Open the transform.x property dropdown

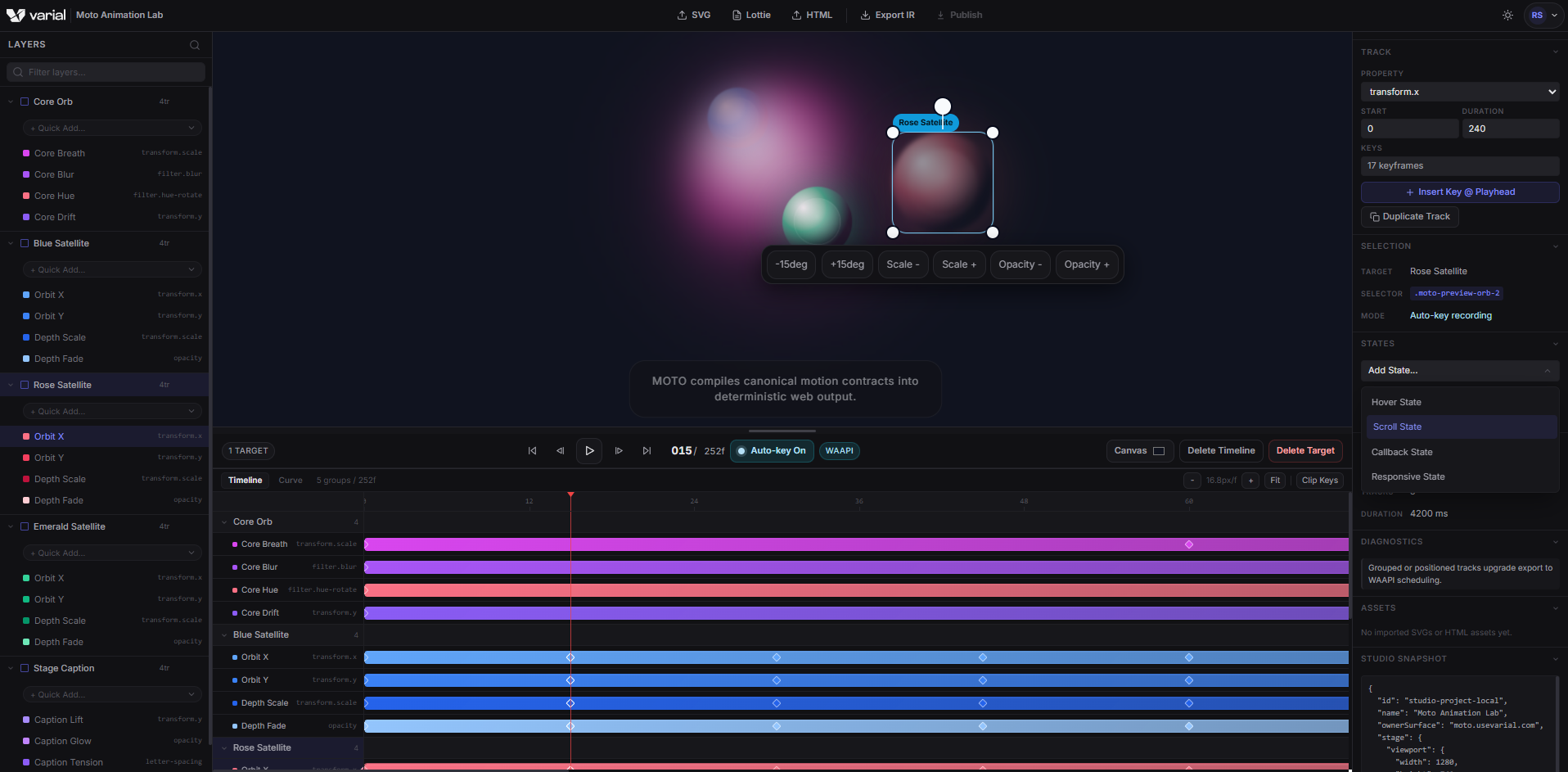point(1459,92)
